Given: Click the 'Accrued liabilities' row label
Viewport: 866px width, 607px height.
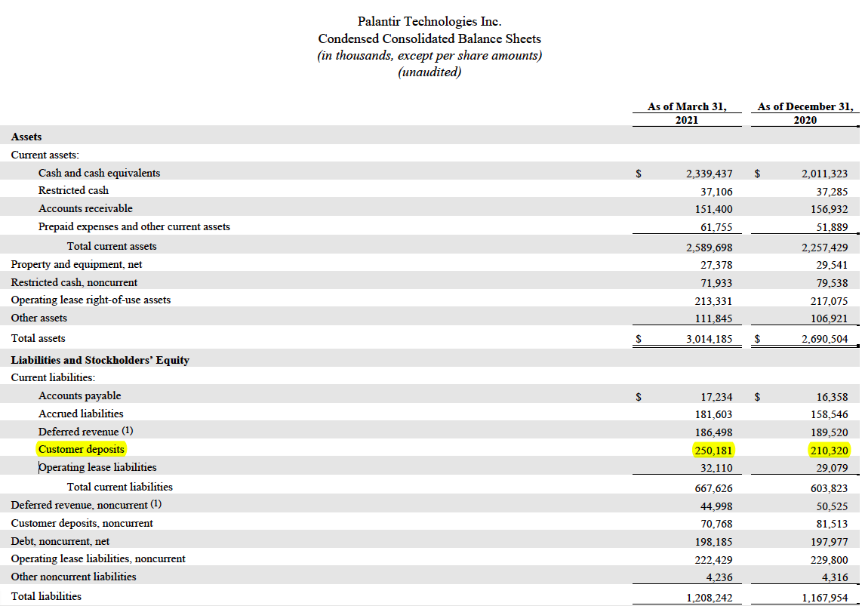Looking at the screenshot, I should click(x=81, y=414).
